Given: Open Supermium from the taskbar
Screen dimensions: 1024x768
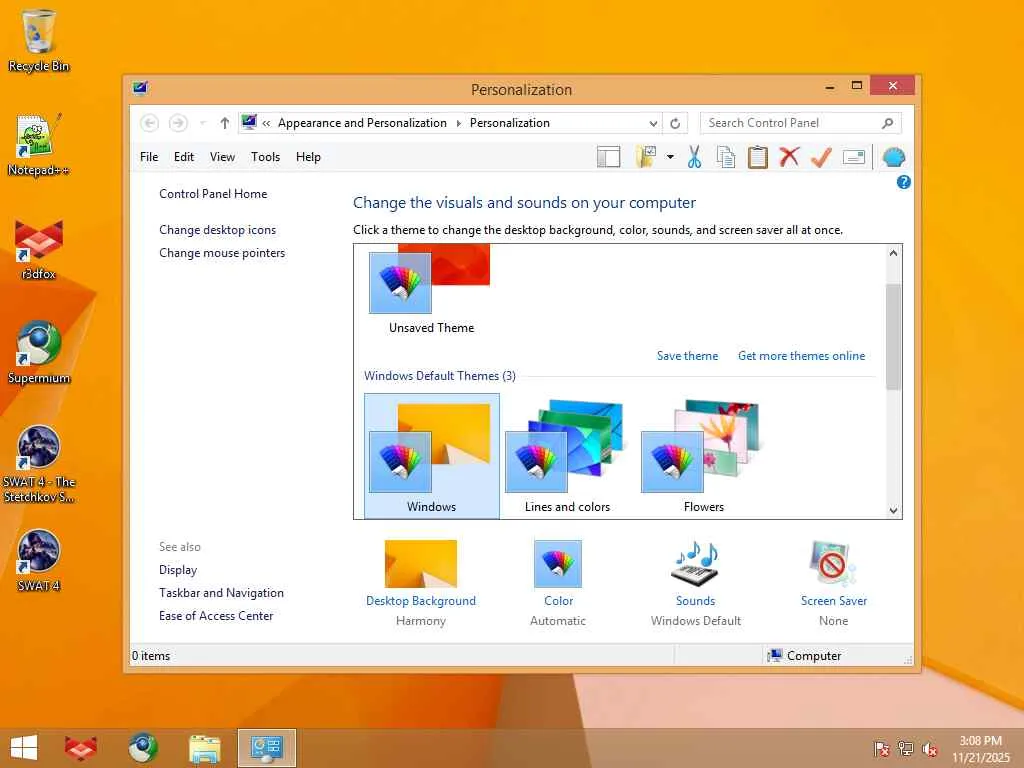Looking at the screenshot, I should point(143,748).
